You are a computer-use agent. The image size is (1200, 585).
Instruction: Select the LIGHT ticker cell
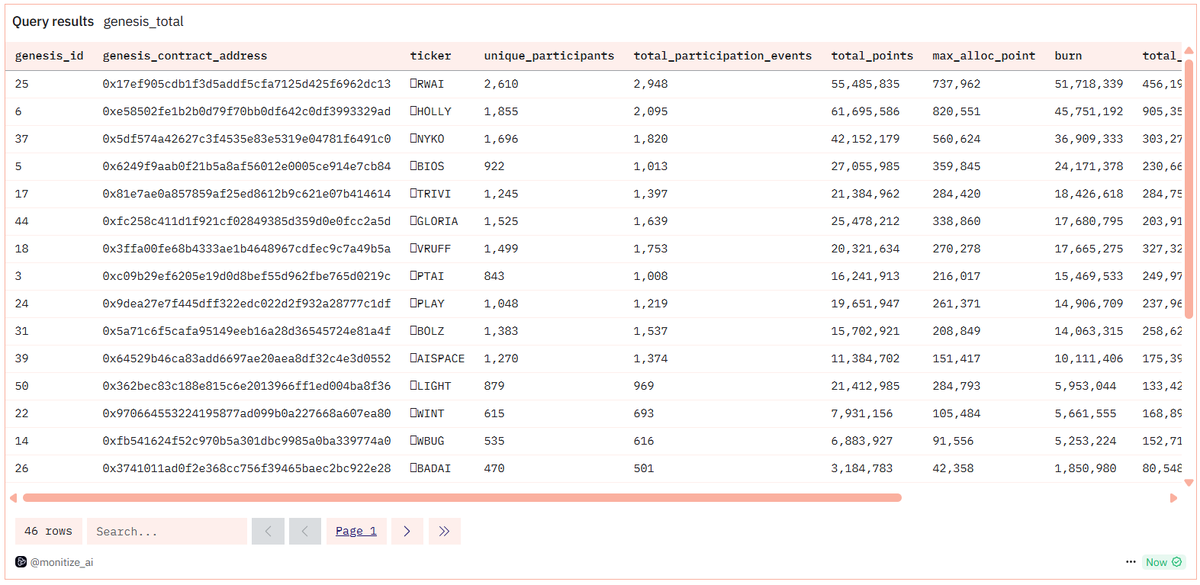pos(430,385)
